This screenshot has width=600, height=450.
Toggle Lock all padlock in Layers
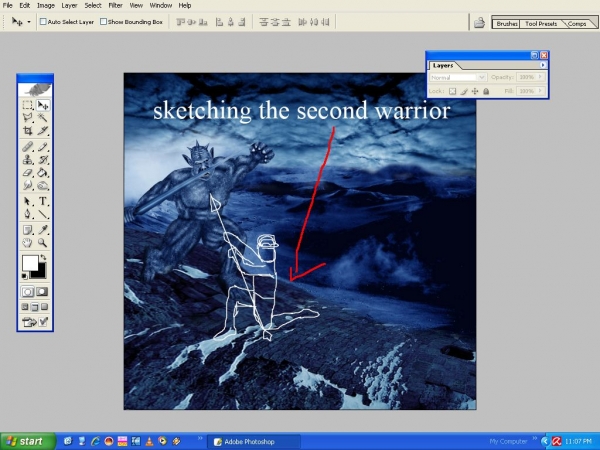[x=486, y=91]
